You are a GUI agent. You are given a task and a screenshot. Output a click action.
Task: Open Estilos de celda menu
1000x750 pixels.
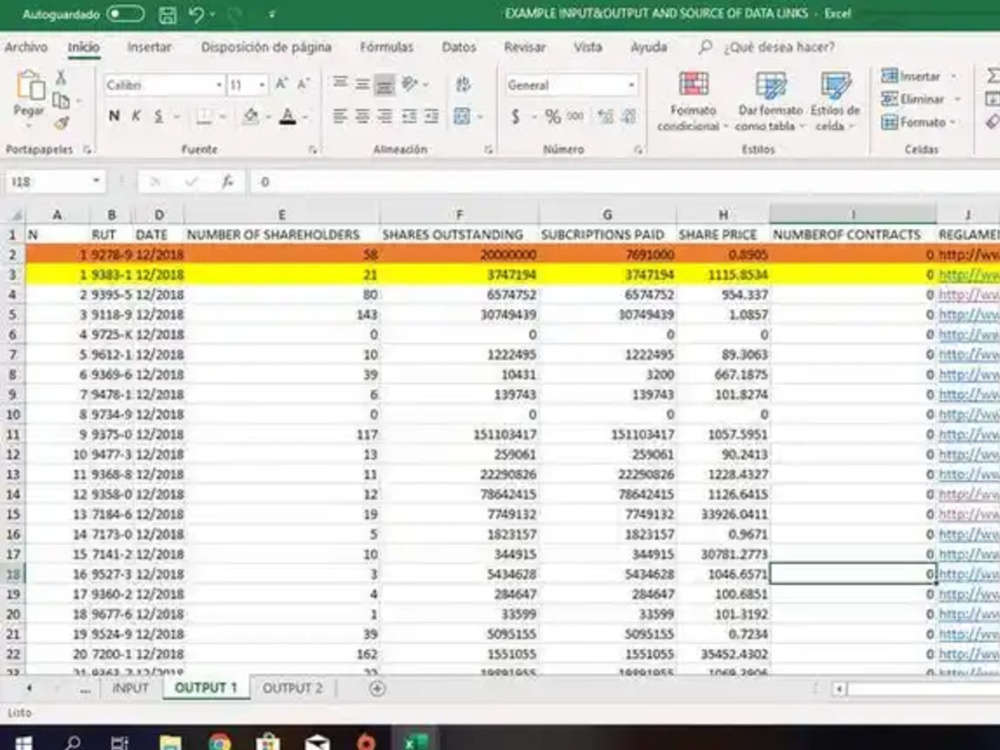(835, 101)
